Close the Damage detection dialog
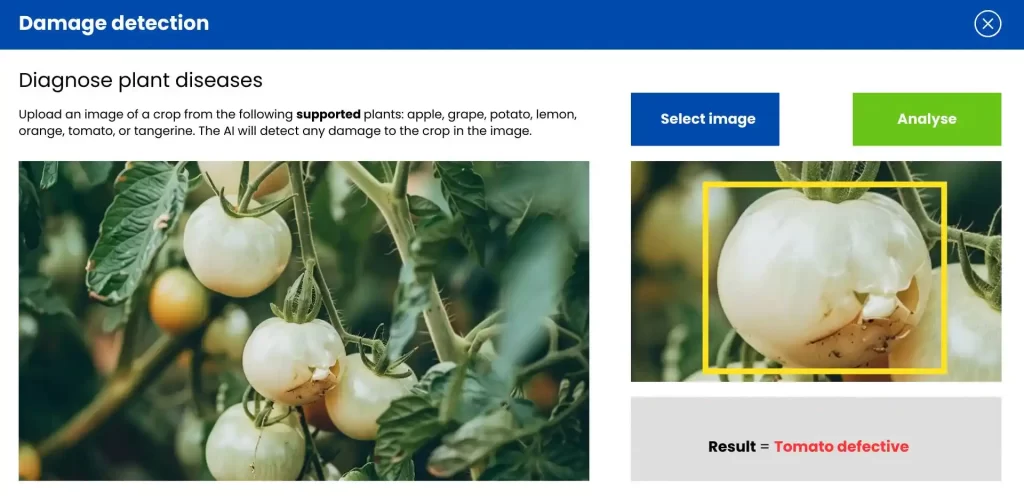1024x496 pixels. (x=987, y=24)
